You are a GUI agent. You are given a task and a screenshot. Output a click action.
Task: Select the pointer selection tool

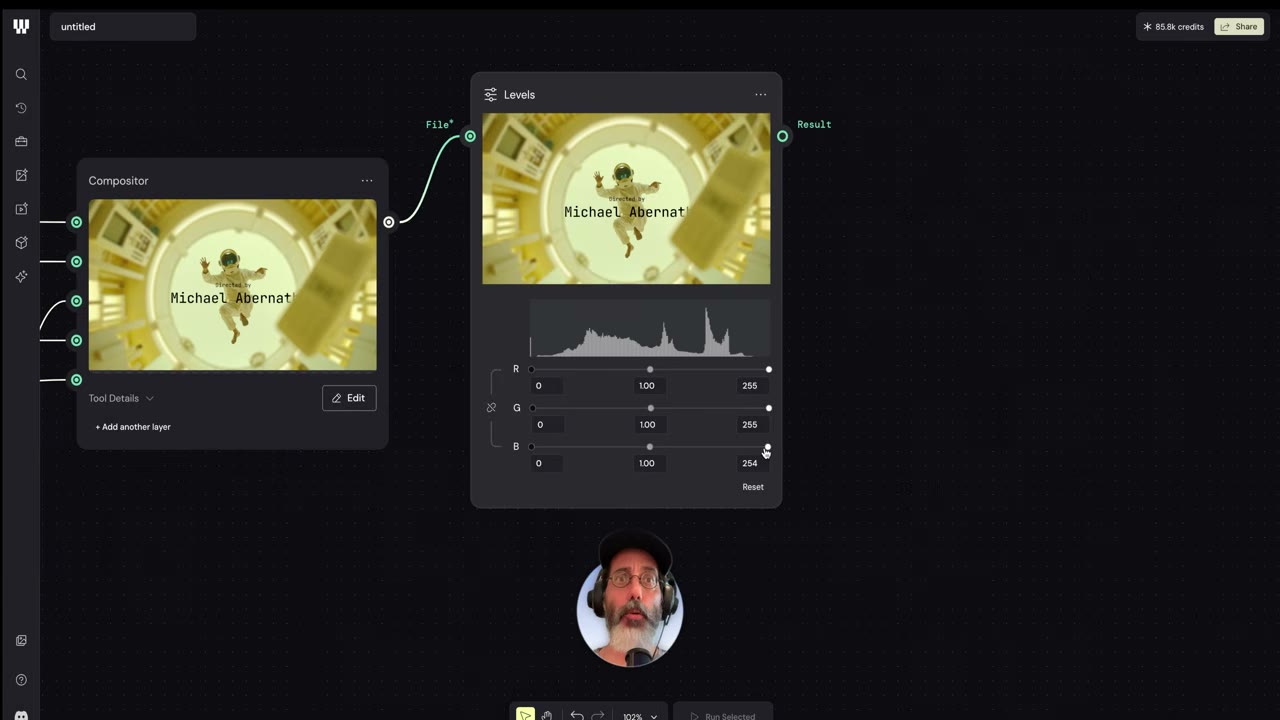(x=525, y=714)
